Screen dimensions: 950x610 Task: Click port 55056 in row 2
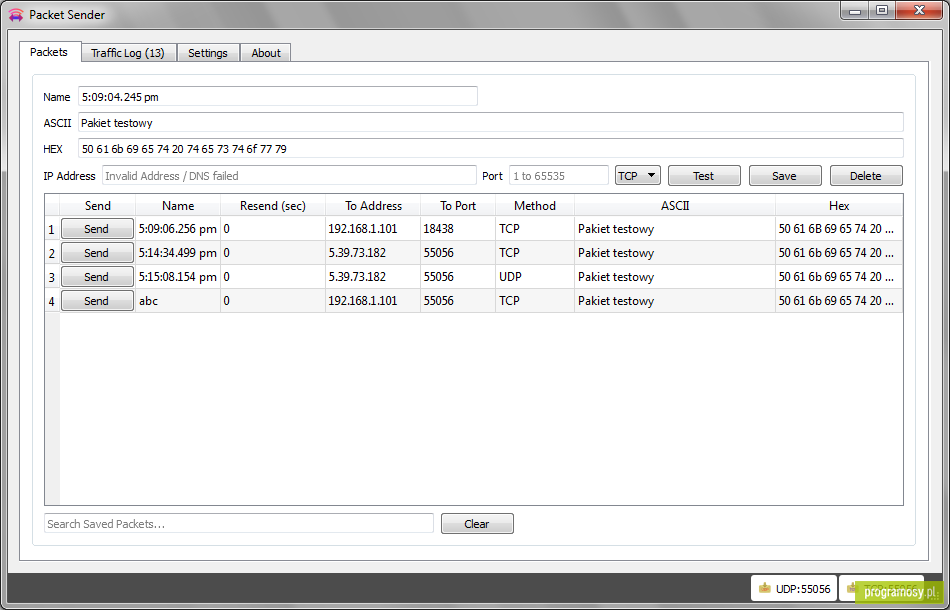(458, 253)
